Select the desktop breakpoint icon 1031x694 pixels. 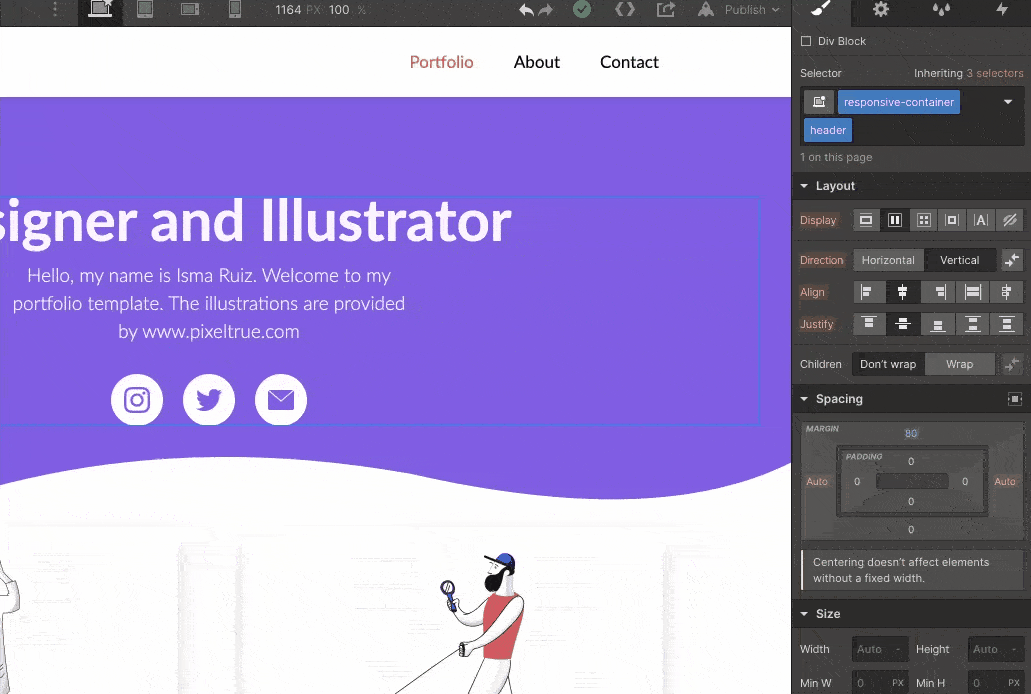(x=101, y=9)
